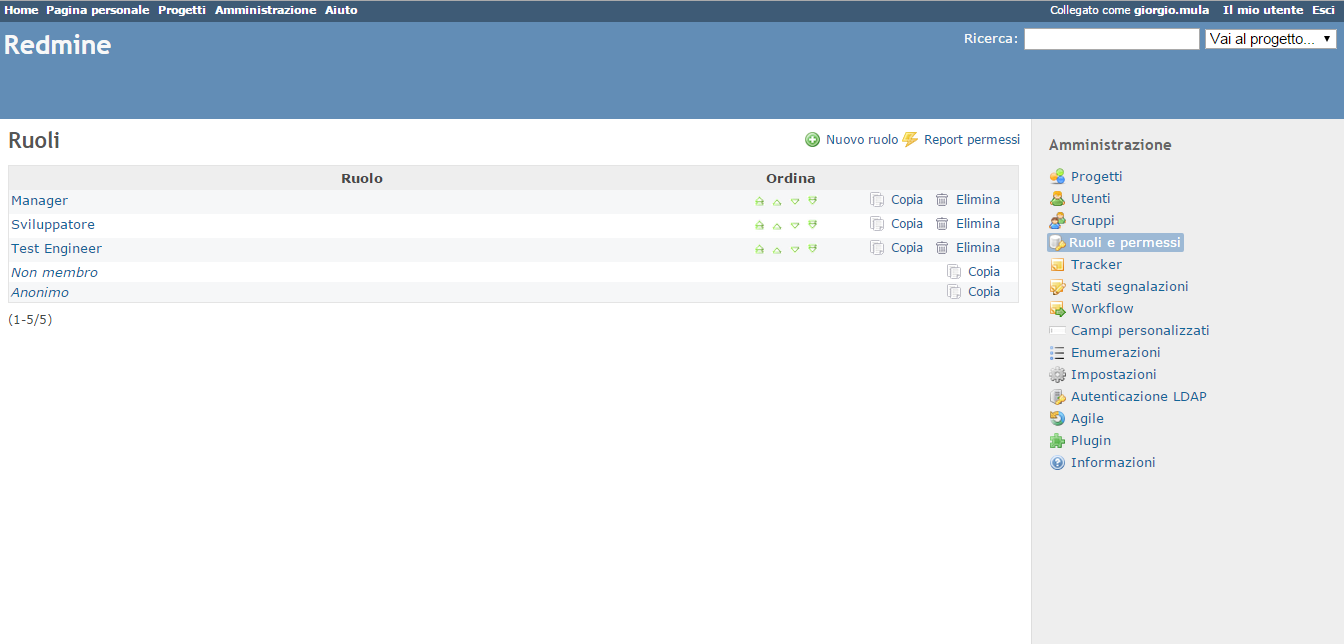Viewport: 1344px width, 644px height.
Task: Open Enumerazioni in sidebar
Action: [1116, 353]
